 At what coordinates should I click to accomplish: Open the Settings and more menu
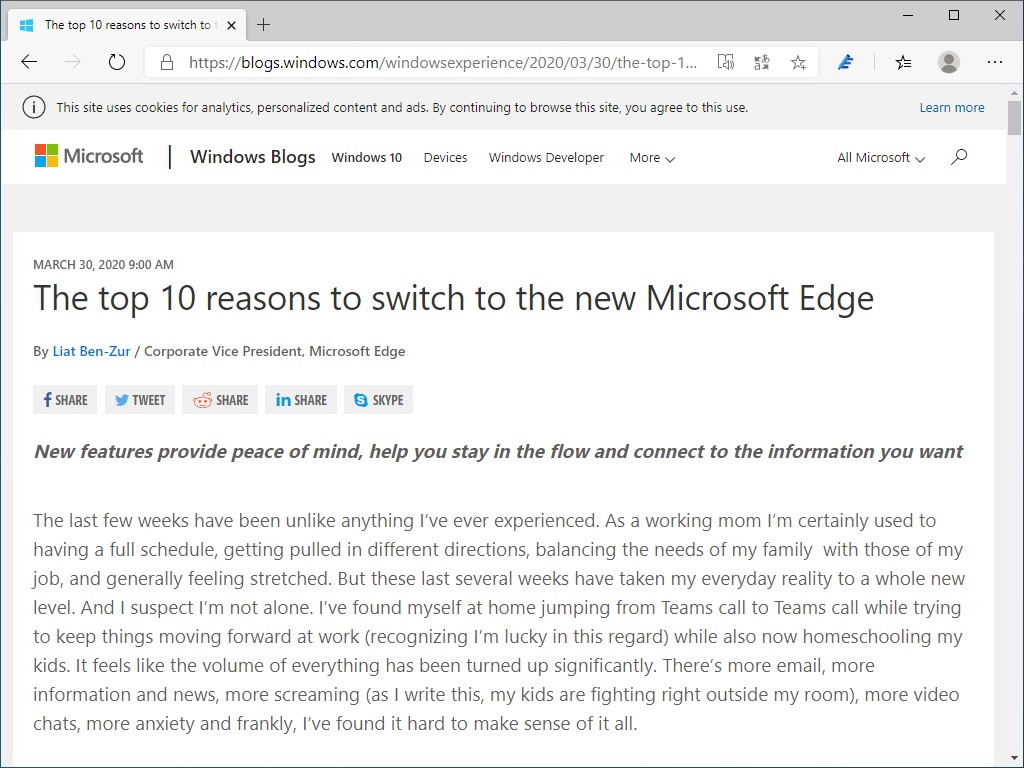click(x=996, y=62)
